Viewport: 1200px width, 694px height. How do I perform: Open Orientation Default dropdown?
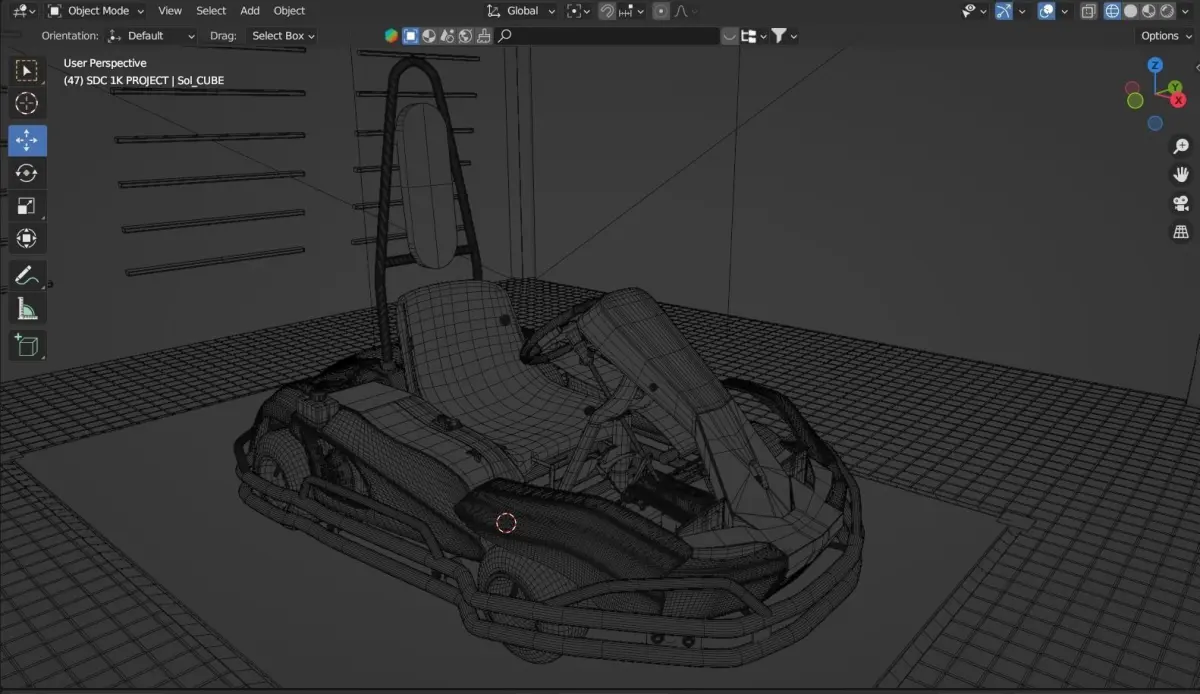click(x=152, y=36)
